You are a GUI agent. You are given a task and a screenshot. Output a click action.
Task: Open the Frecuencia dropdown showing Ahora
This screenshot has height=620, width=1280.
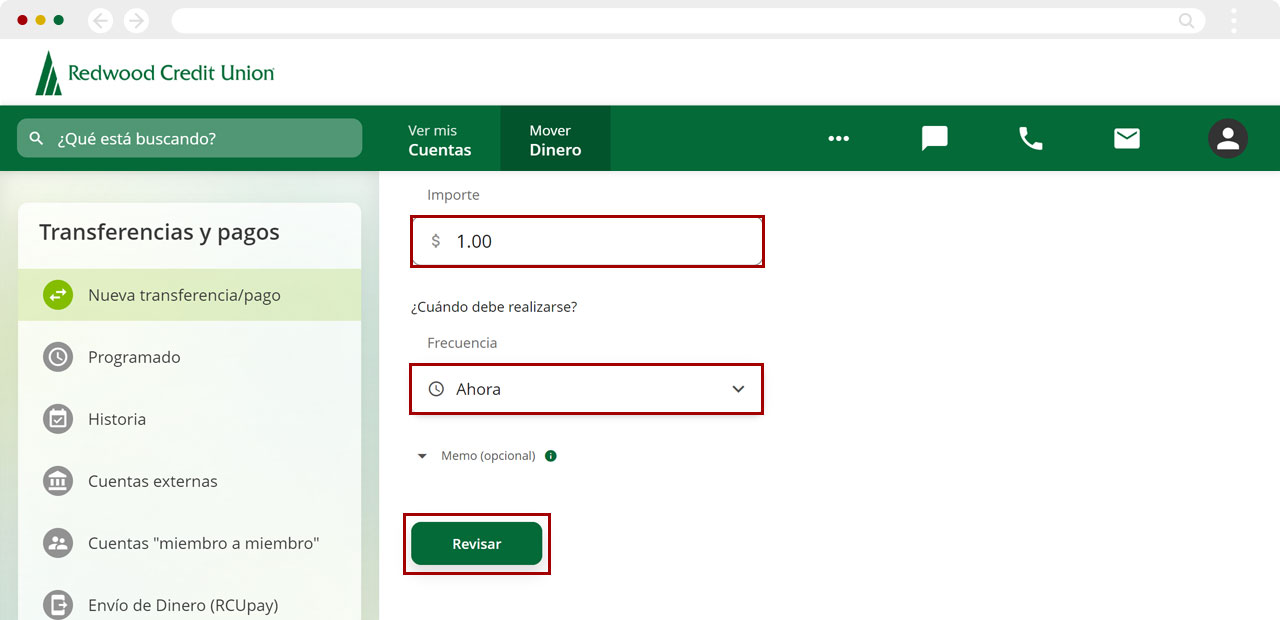click(586, 389)
